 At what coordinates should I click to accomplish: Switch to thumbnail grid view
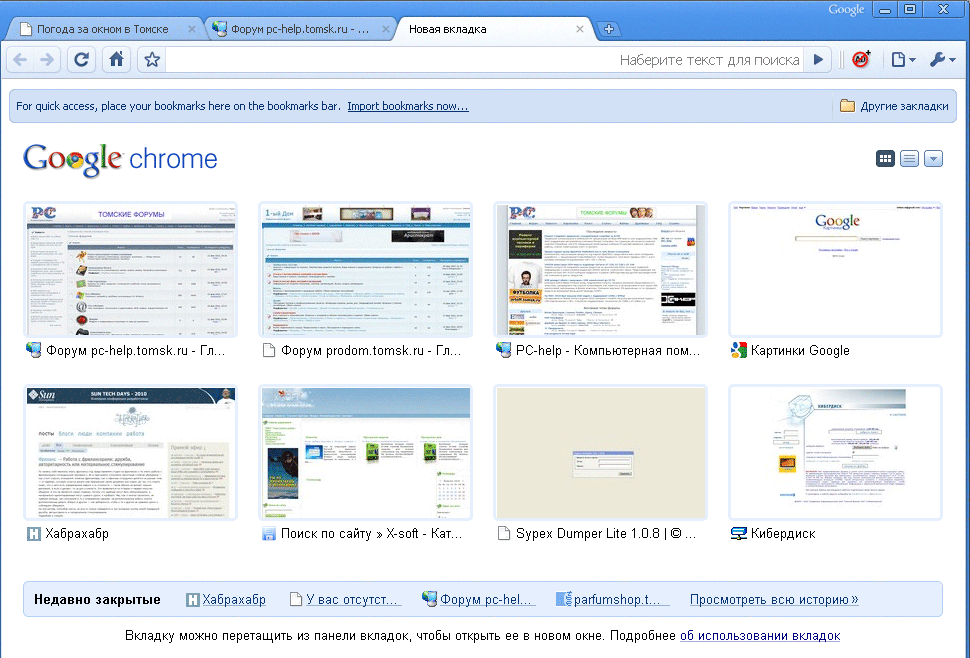tap(885, 159)
